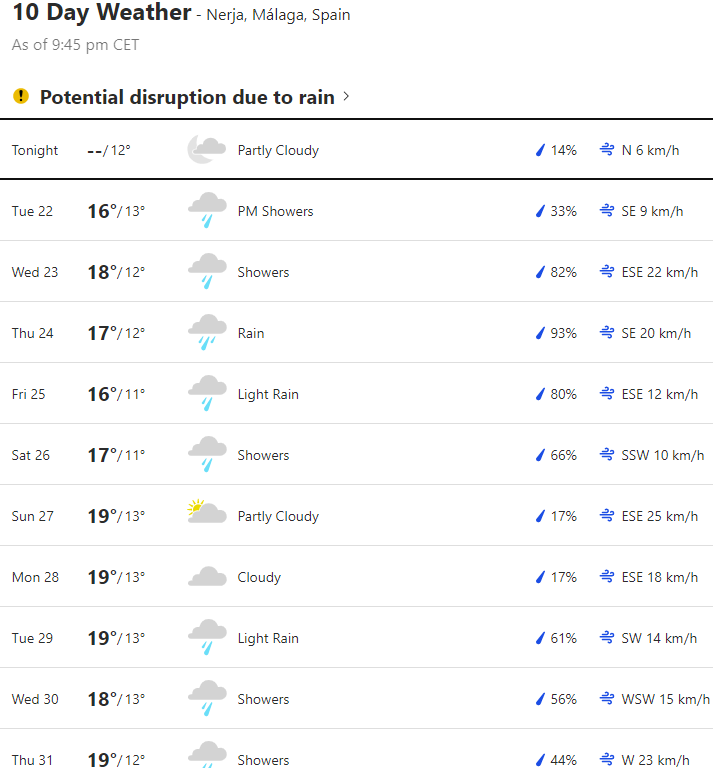Click the moon icon for Tonight

(206, 150)
